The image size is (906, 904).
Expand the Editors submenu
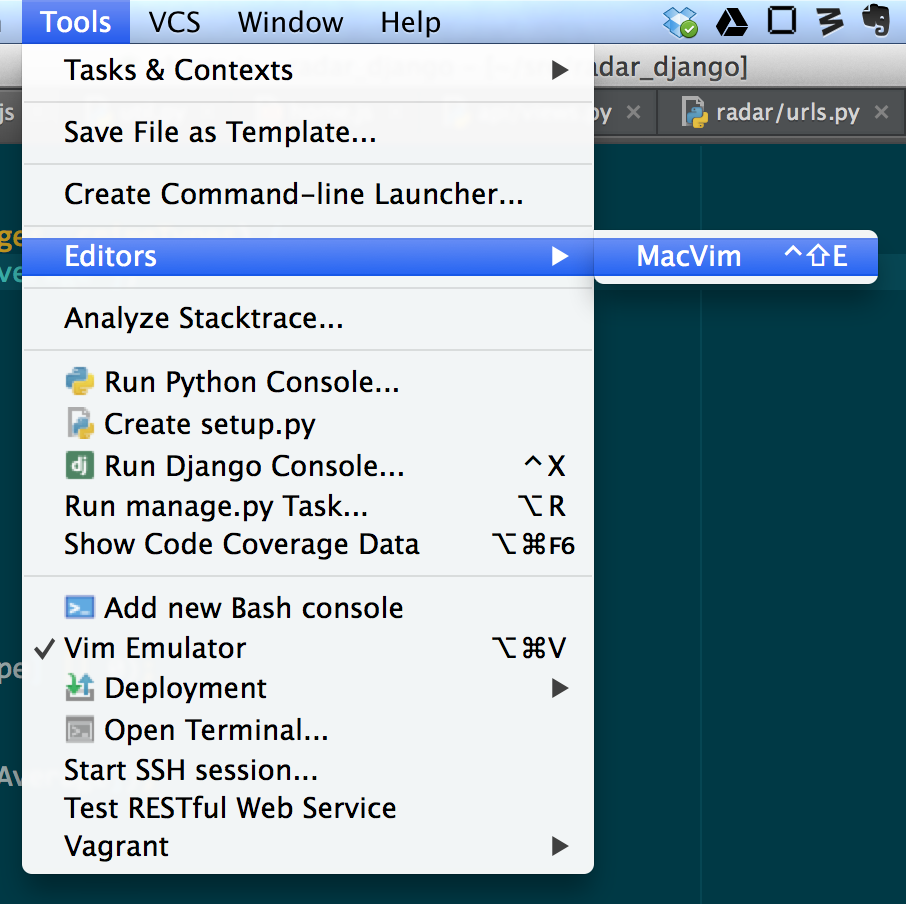tap(308, 256)
